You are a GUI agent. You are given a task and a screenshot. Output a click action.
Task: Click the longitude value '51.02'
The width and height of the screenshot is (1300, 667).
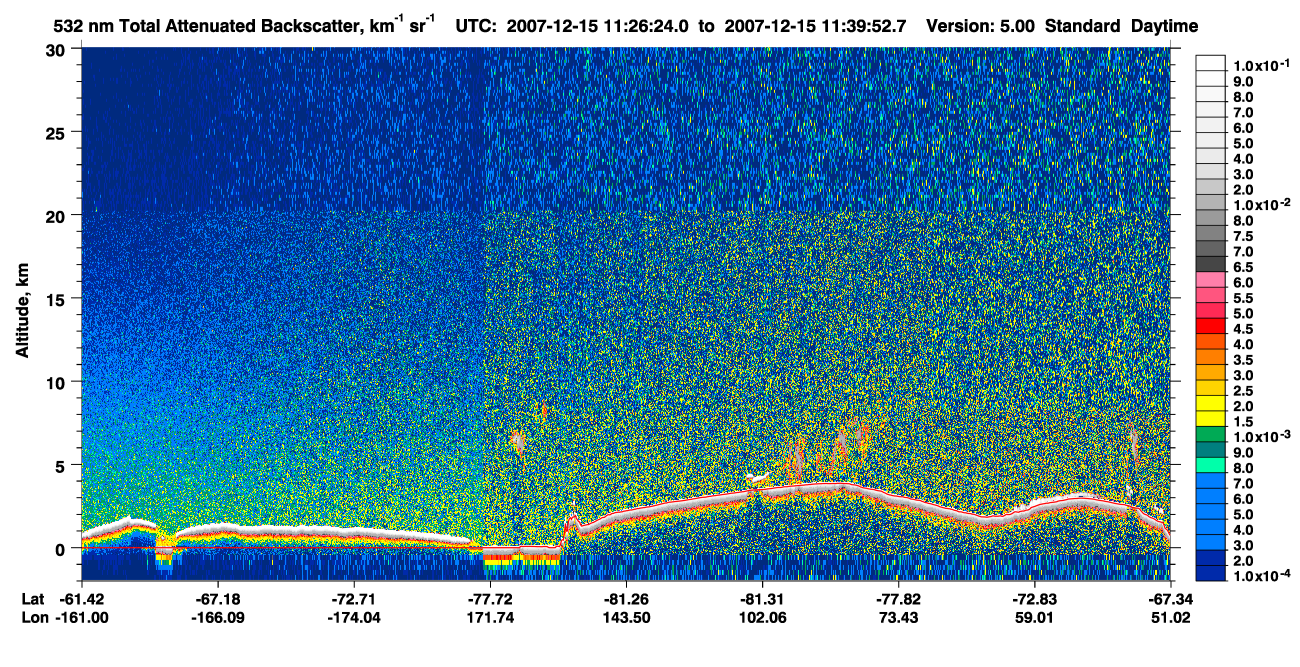click(1170, 618)
